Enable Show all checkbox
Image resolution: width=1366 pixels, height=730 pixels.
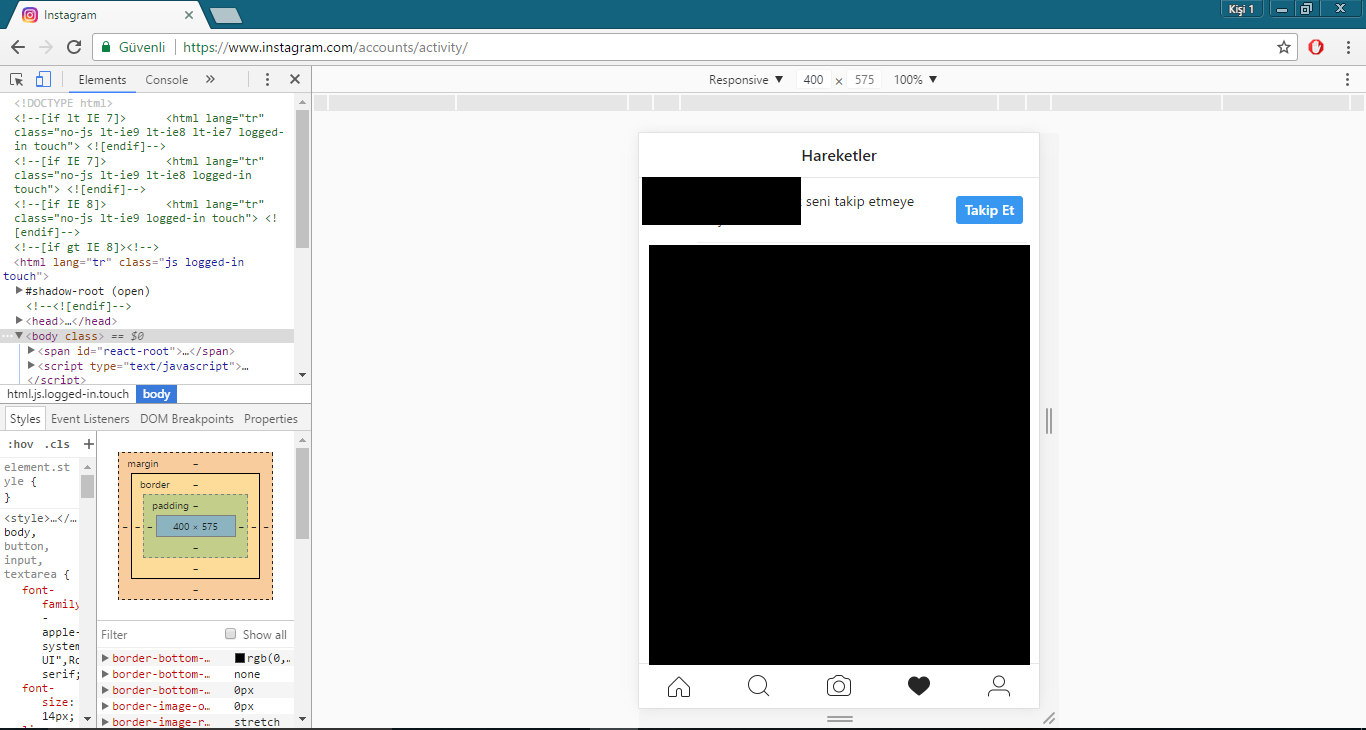tap(231, 634)
